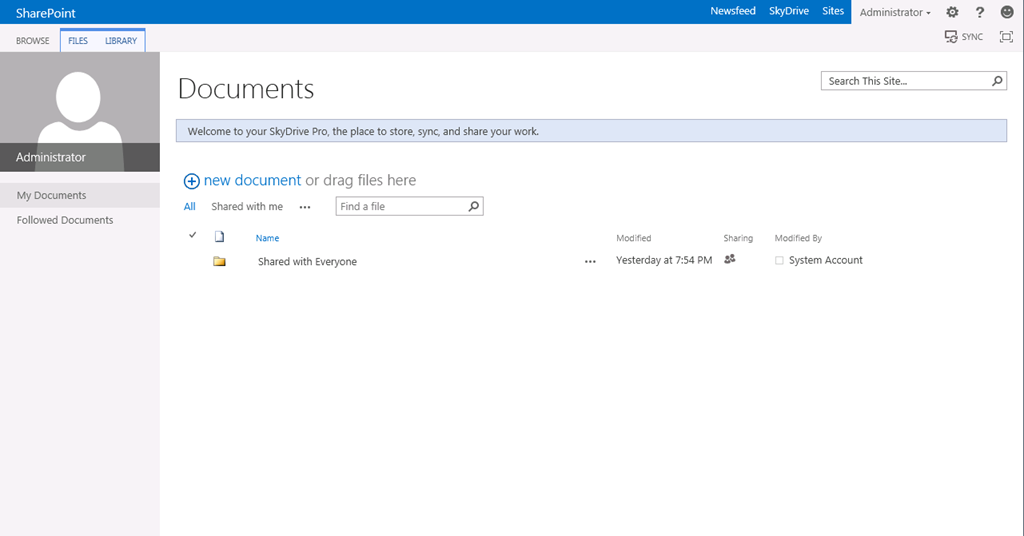Toggle the focus on content icon
The height and width of the screenshot is (536, 1024).
[x=1006, y=37]
